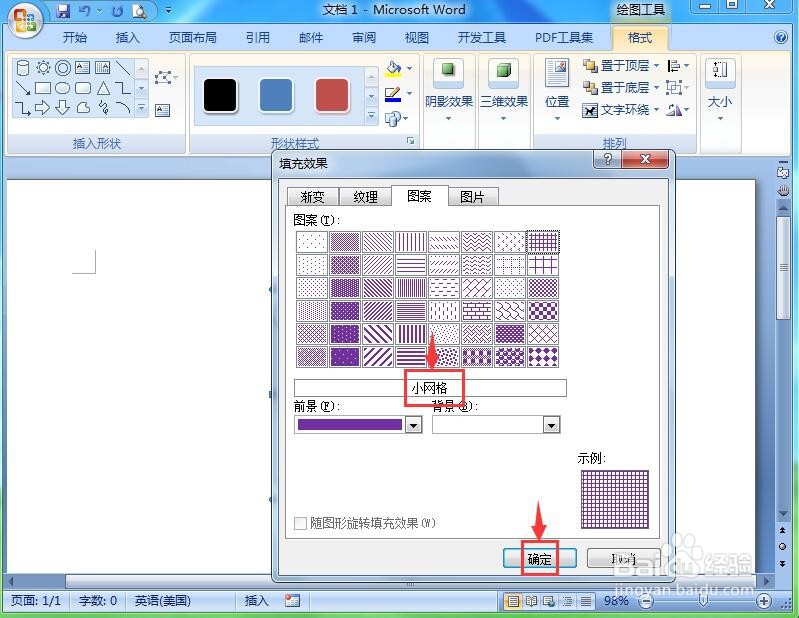Viewport: 799px width, 618px height.
Task: Click the 98% zoom level
Action: pyautogui.click(x=616, y=601)
